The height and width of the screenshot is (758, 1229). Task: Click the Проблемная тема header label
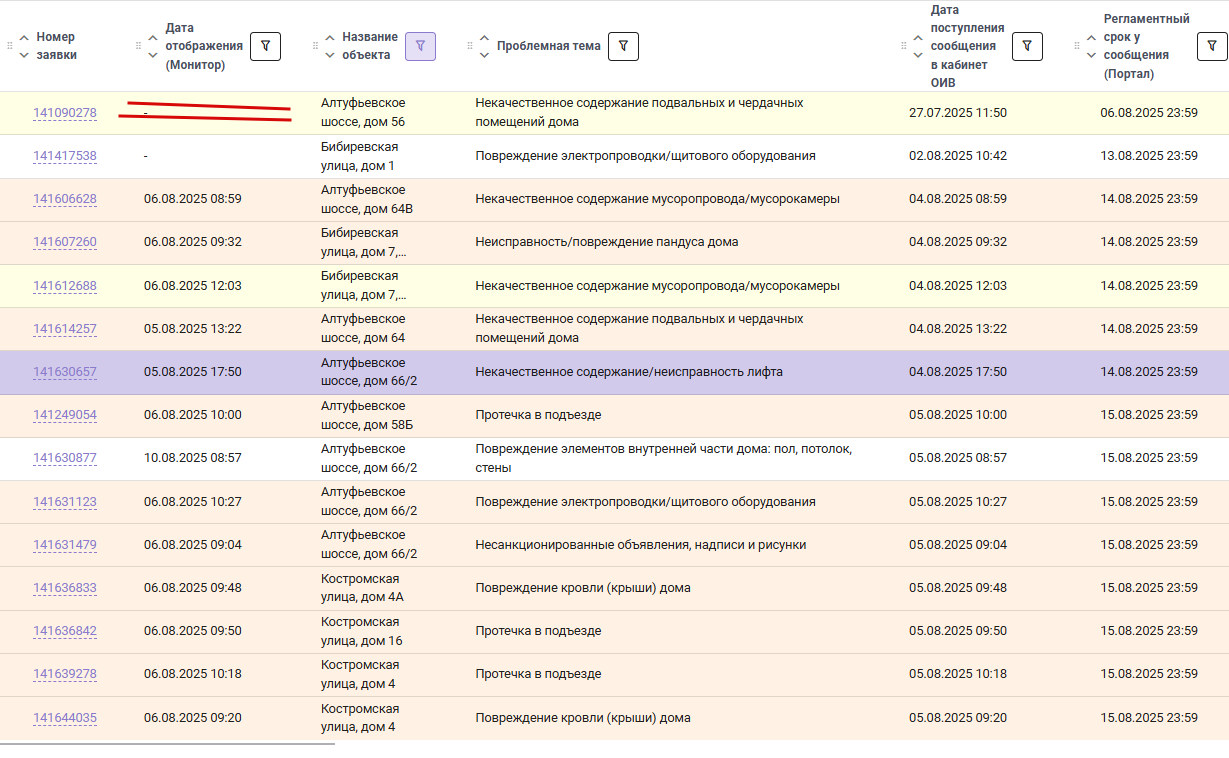(x=549, y=46)
